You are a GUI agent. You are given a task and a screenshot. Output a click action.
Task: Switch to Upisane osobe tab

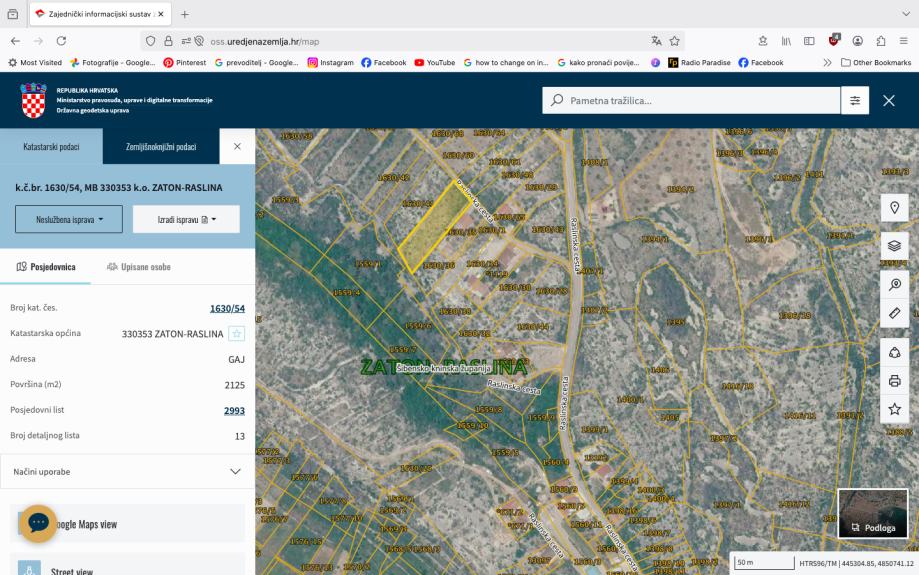click(x=138, y=267)
